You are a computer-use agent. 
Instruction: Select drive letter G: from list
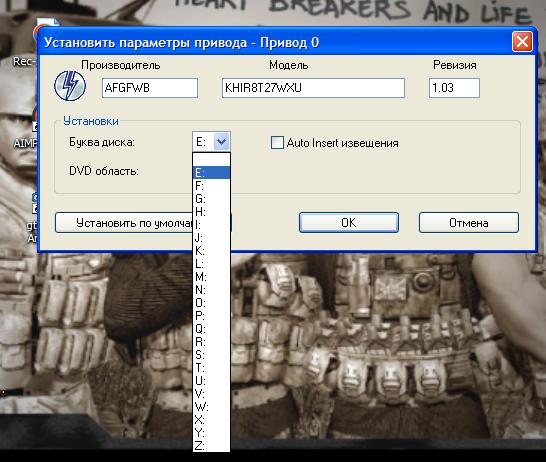tap(211, 198)
